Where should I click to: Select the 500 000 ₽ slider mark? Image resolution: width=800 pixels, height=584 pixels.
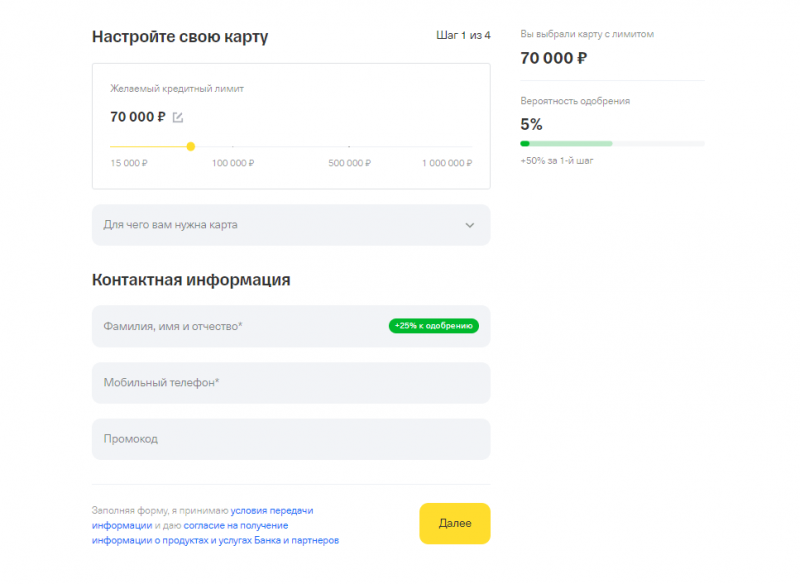pos(349,163)
